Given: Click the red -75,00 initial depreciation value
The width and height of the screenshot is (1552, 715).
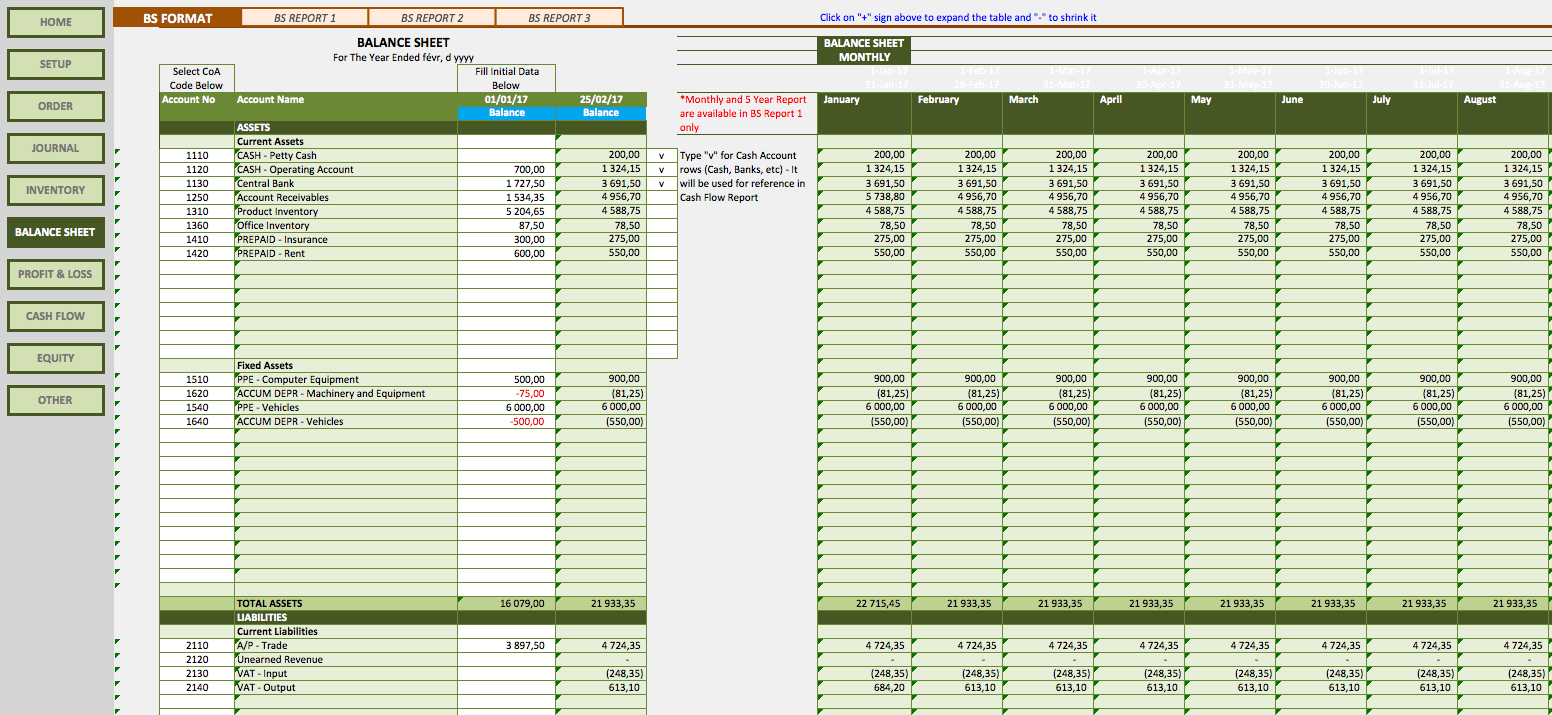Looking at the screenshot, I should click(506, 394).
